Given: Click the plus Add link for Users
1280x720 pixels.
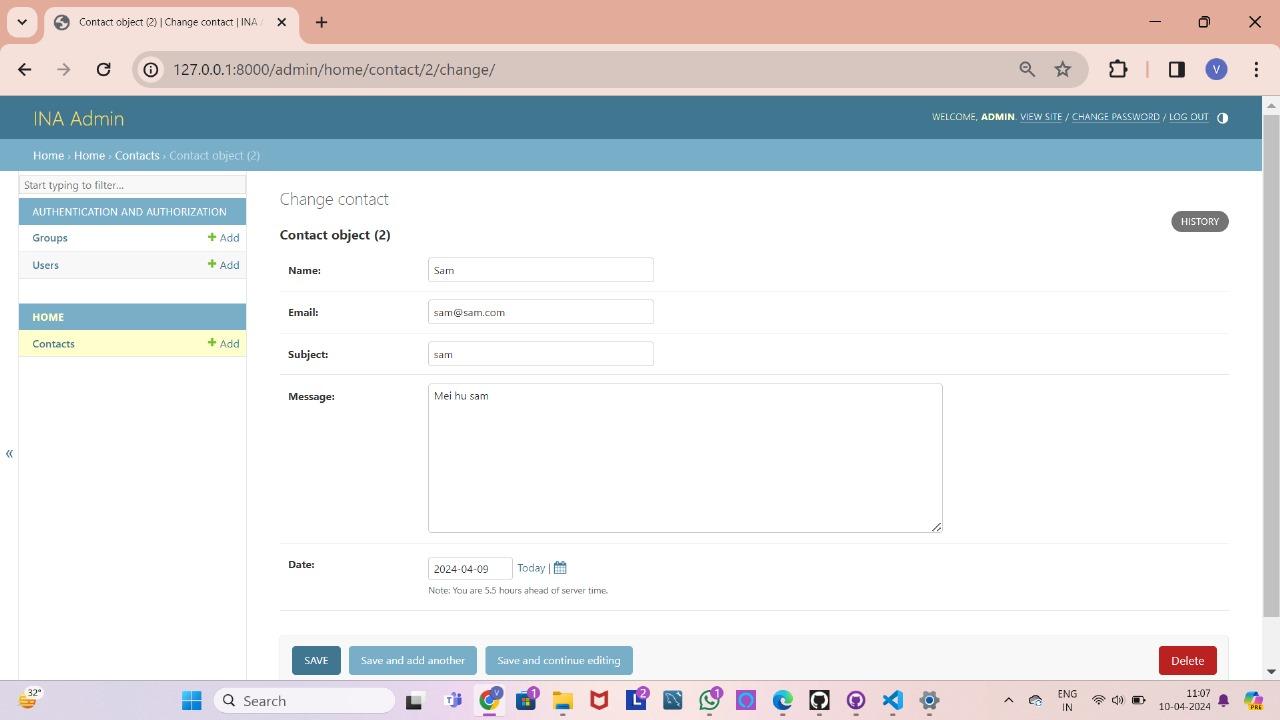Looking at the screenshot, I should [223, 265].
